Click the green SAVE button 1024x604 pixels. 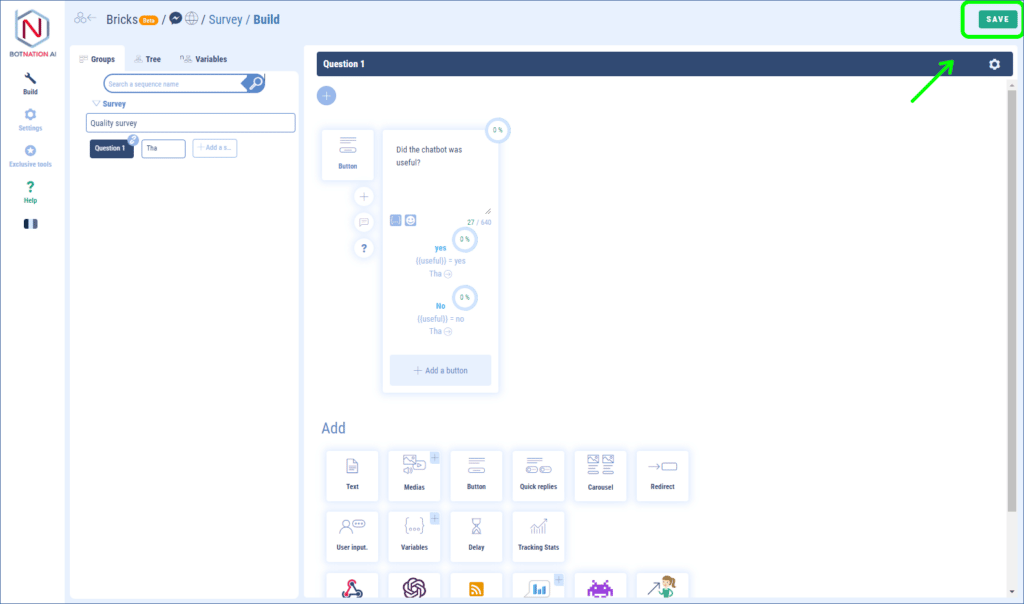997,19
